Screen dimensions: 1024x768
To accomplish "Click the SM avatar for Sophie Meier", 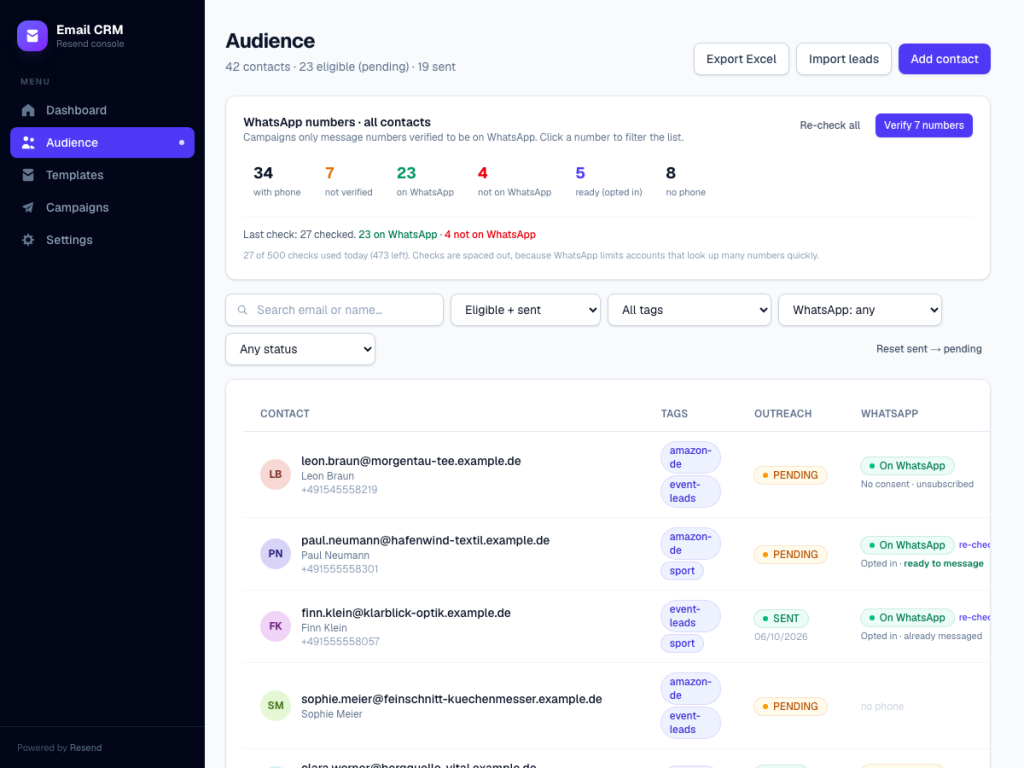I will pos(276,706).
